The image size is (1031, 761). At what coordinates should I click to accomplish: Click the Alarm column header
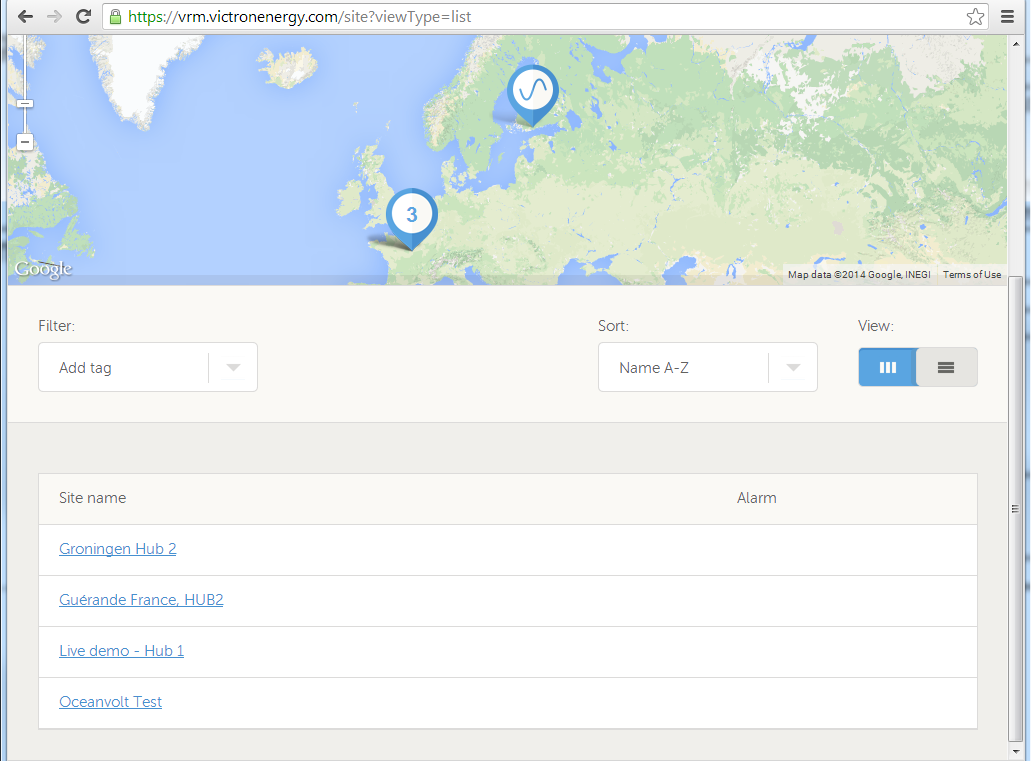[x=756, y=498]
